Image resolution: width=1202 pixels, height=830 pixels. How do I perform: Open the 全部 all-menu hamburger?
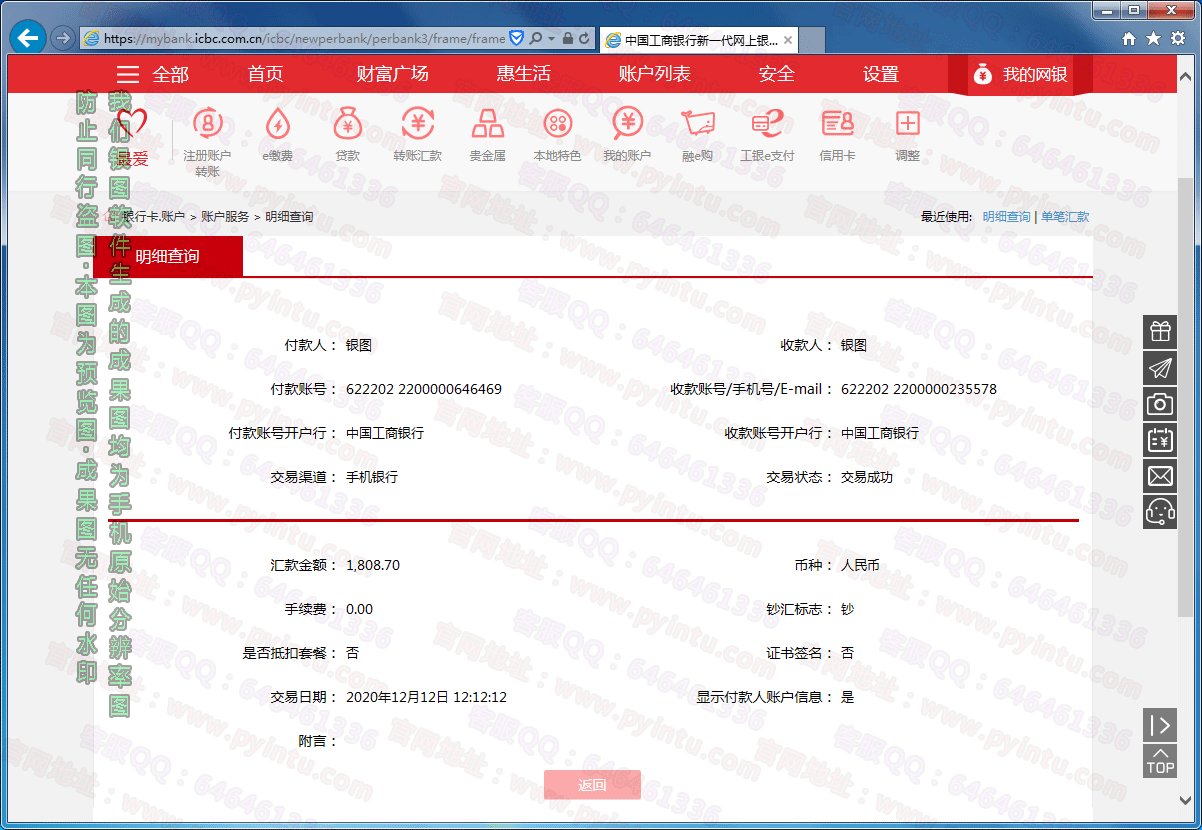pyautogui.click(x=152, y=74)
